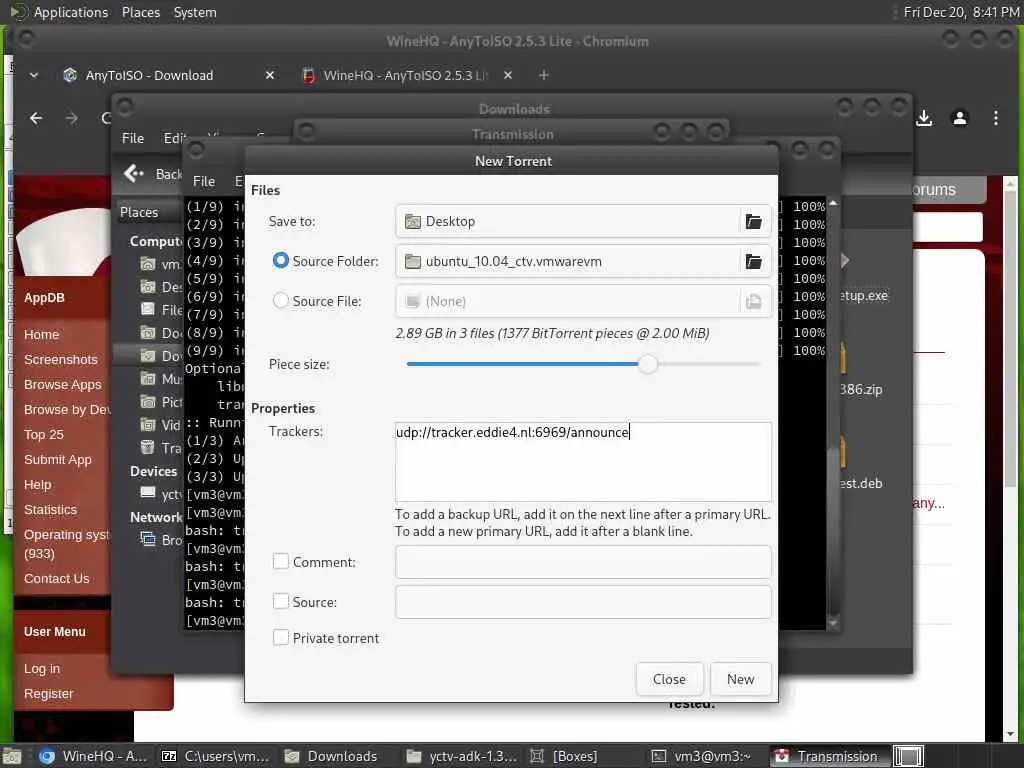The height and width of the screenshot is (768, 1024).
Task: Open the Places menu in top panel
Action: [x=140, y=12]
